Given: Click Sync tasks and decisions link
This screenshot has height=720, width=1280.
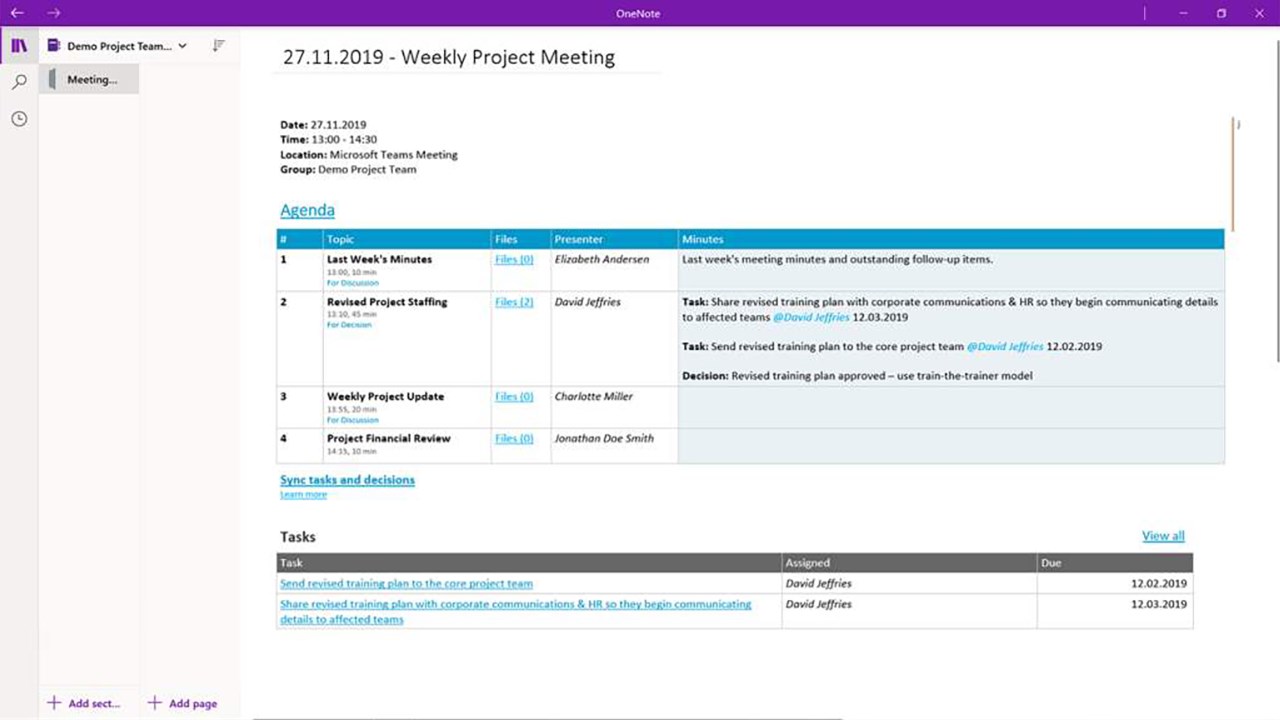Looking at the screenshot, I should coord(347,480).
